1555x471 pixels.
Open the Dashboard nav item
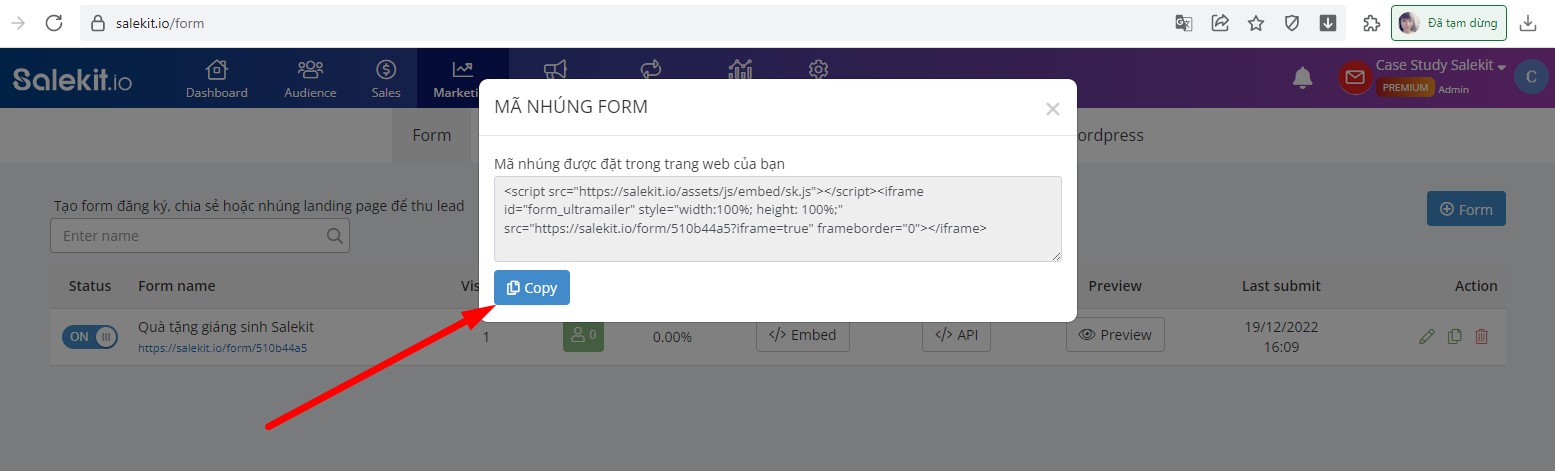click(x=217, y=79)
